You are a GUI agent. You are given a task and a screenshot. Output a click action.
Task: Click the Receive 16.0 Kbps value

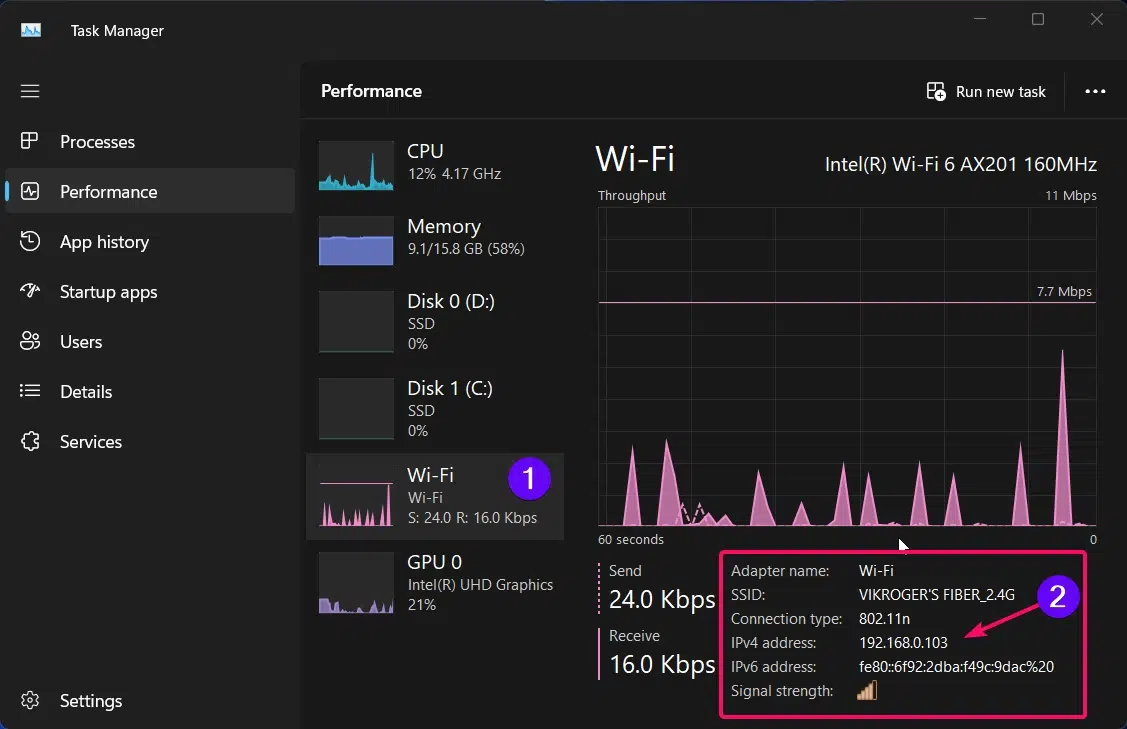click(662, 664)
